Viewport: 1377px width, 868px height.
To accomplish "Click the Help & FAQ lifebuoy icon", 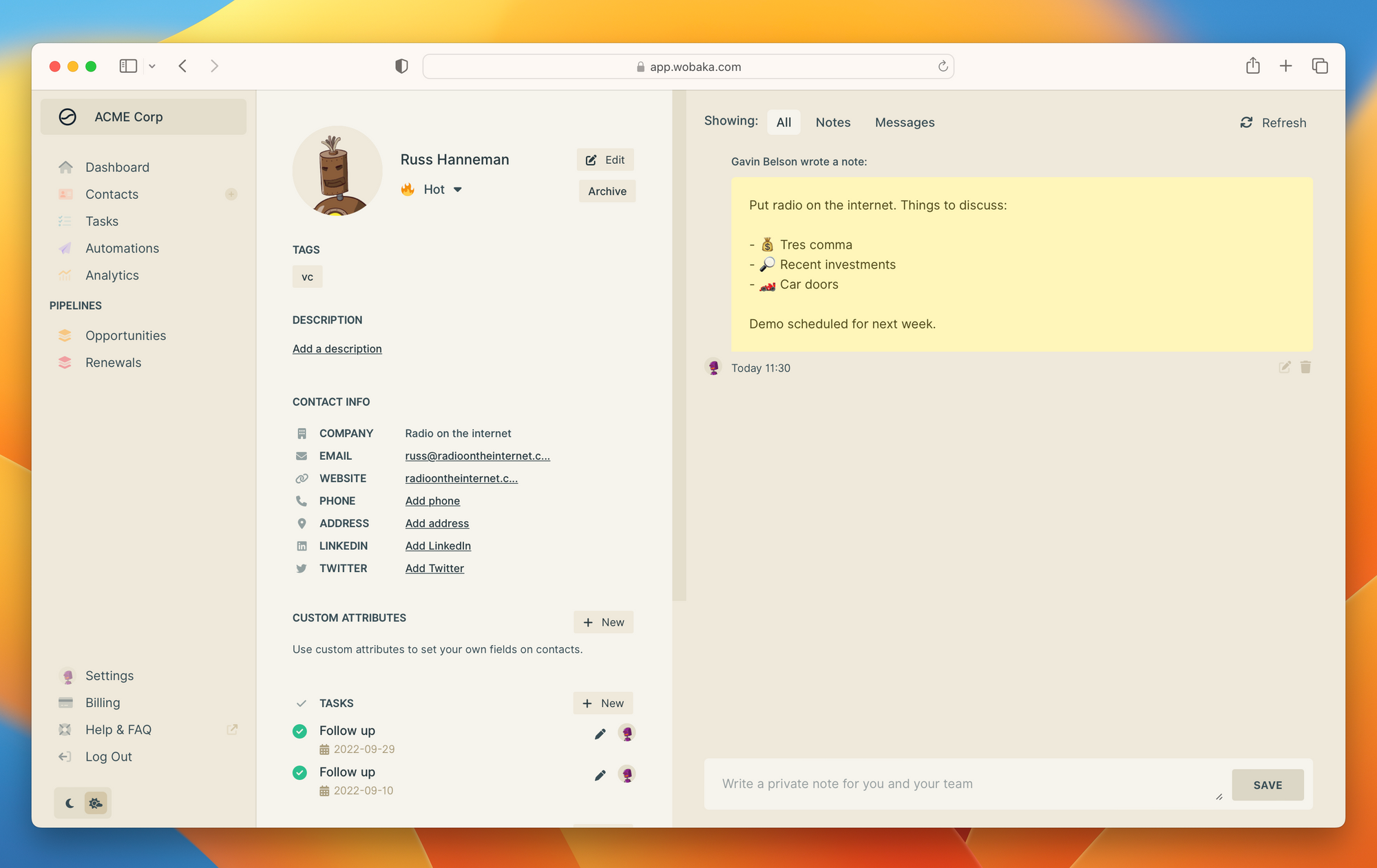I will (x=65, y=730).
